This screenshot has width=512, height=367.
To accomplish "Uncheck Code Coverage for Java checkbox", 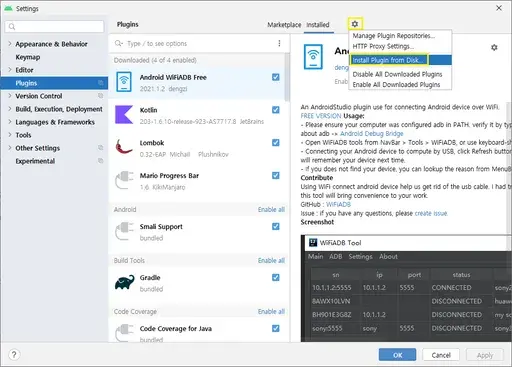I will point(276,328).
